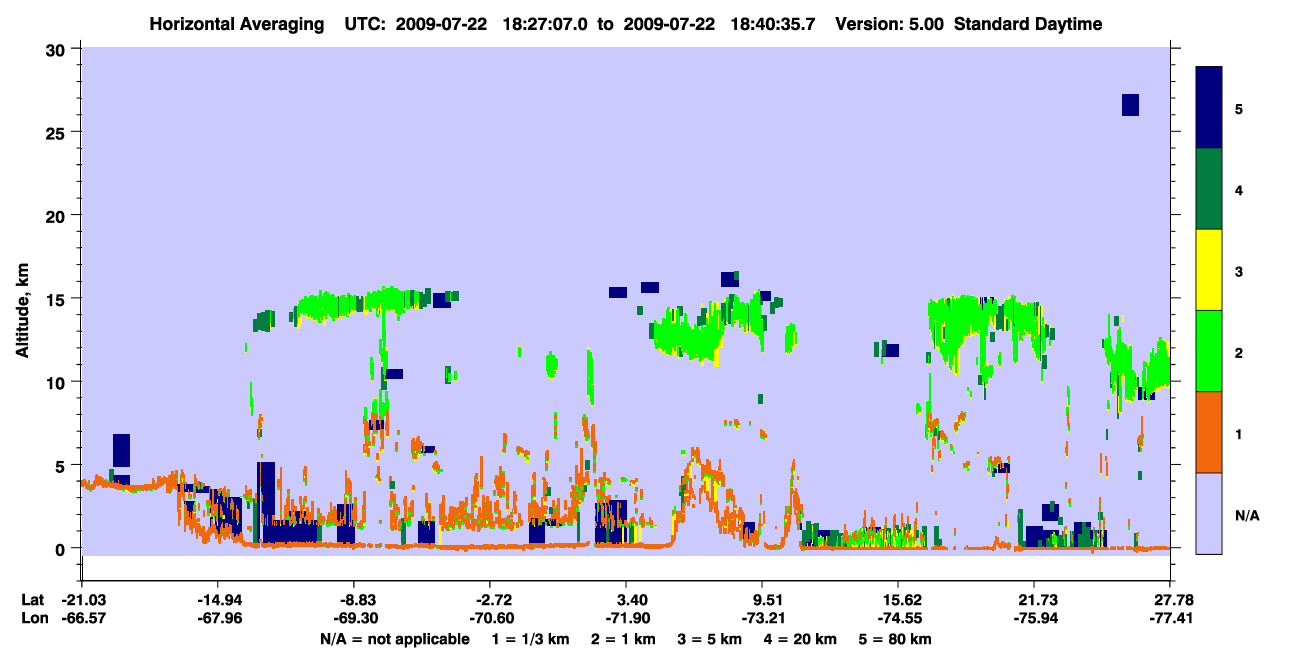Click the latitude value '-2.72'
This screenshot has width=1300, height=667.
point(493,600)
